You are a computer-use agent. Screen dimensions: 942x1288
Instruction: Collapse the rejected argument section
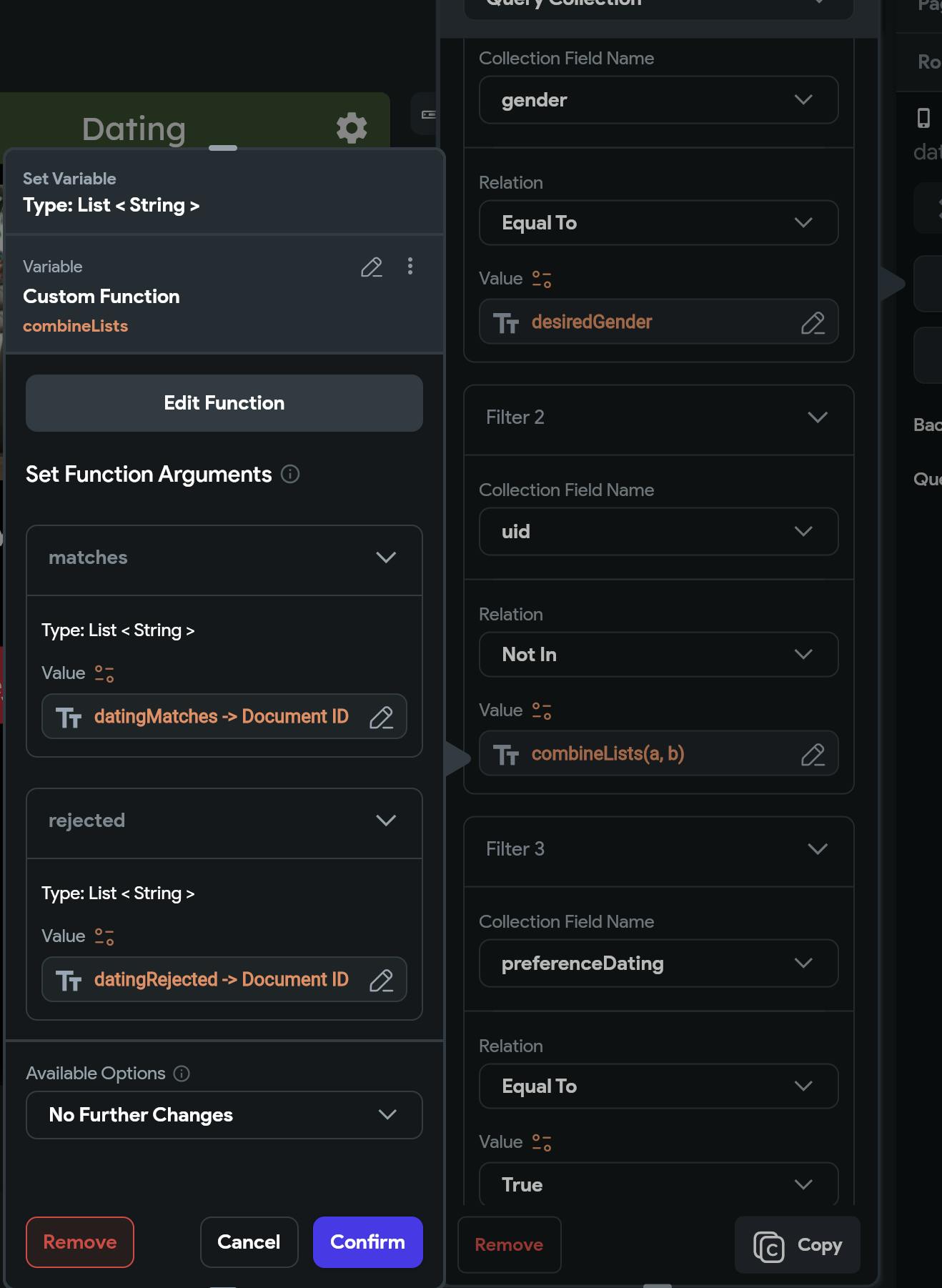click(x=386, y=821)
